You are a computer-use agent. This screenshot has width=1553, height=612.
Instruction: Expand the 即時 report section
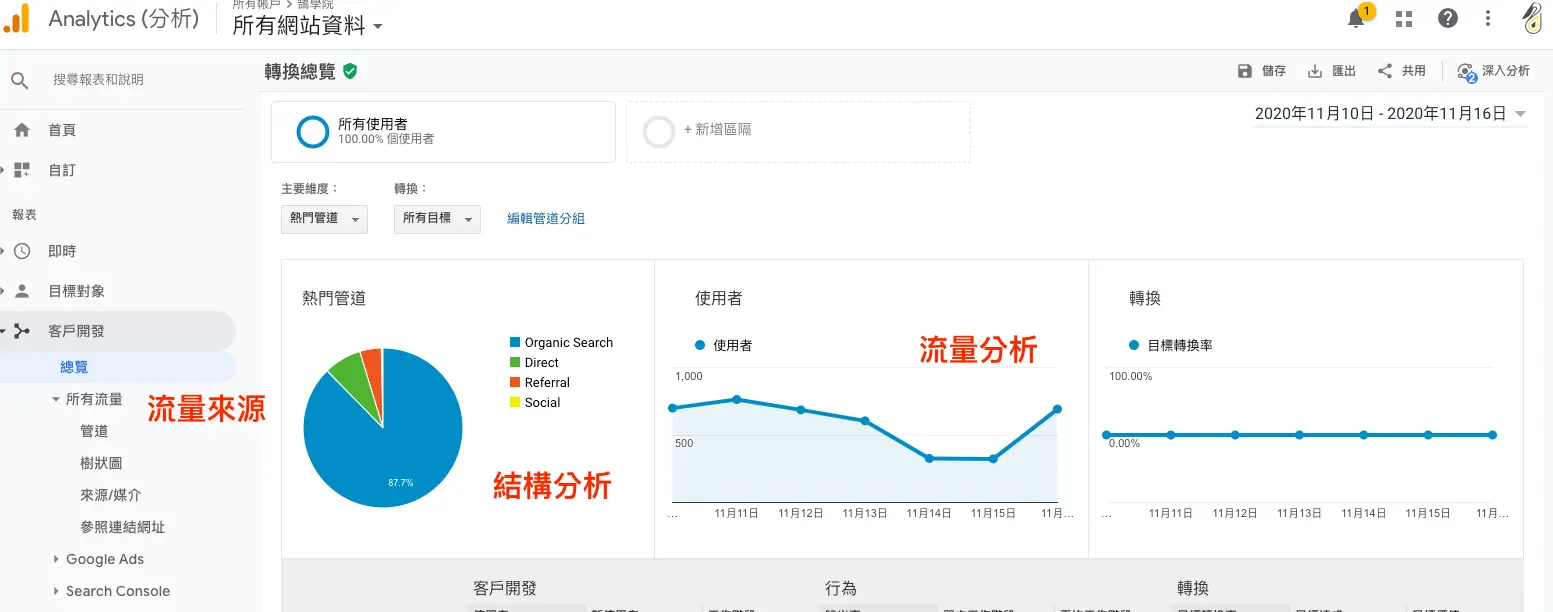point(3,251)
